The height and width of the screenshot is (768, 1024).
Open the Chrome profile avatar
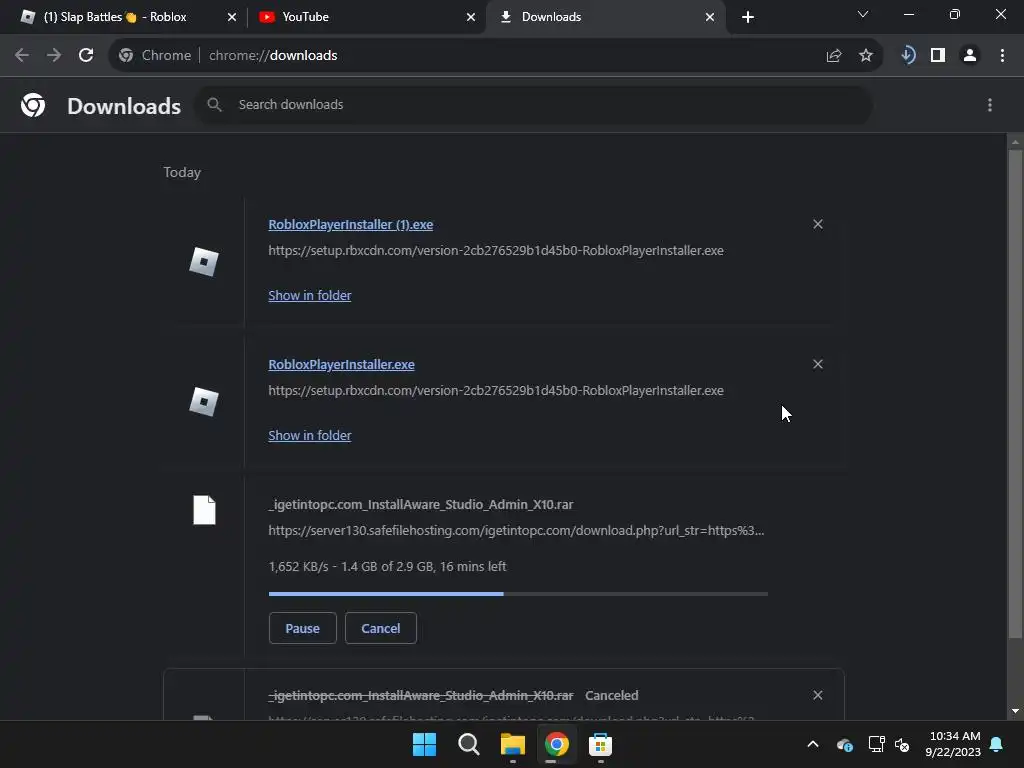(x=970, y=56)
